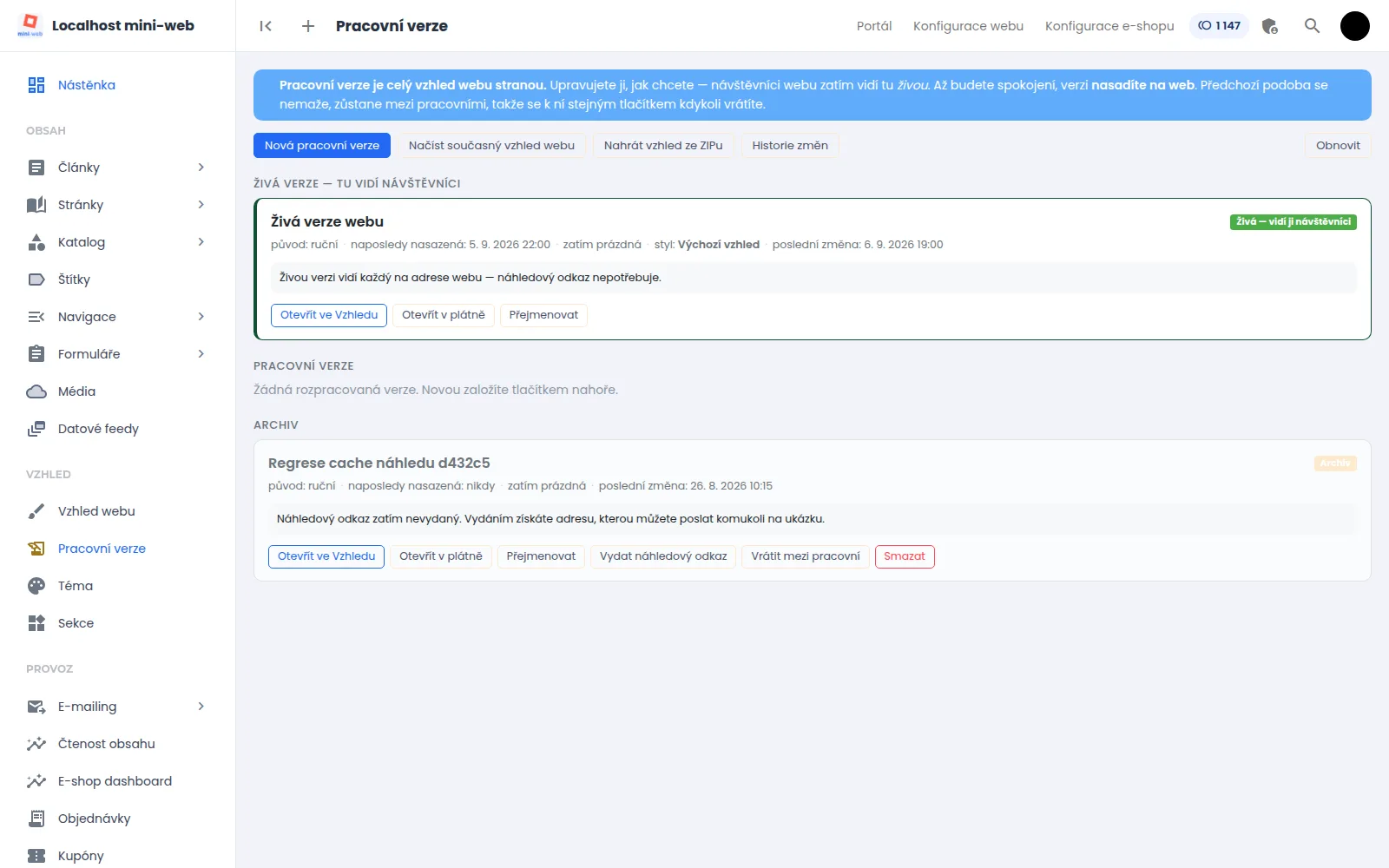Delete archived version with Smazat
This screenshot has width=1389, height=868.
905,556
